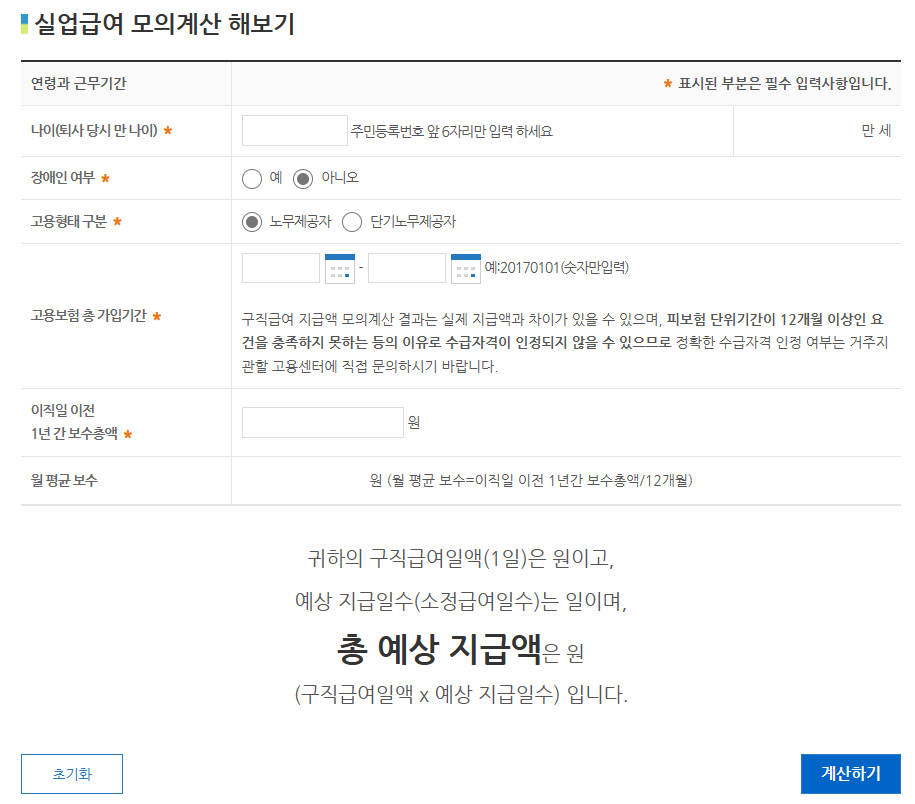Choose 단기노무제공자 employment type

[352, 222]
